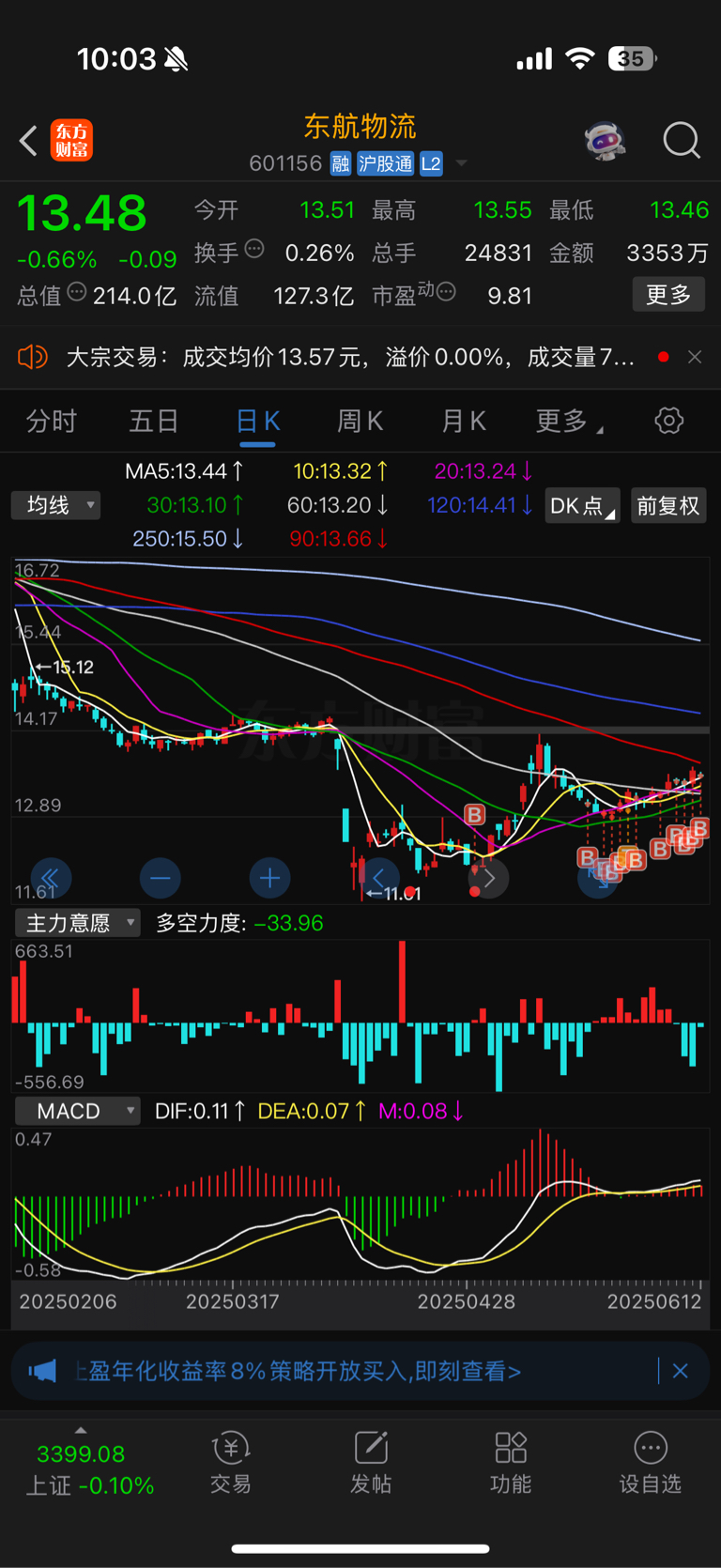Viewport: 721px width, 1568px height.
Task: Tap the L2 level badge
Action: click(x=431, y=163)
